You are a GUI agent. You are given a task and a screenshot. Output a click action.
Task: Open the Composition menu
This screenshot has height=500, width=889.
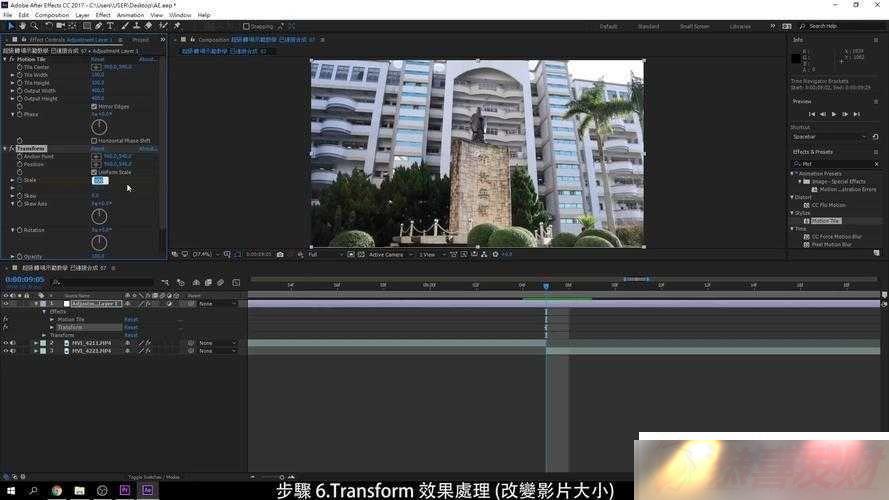pos(52,15)
